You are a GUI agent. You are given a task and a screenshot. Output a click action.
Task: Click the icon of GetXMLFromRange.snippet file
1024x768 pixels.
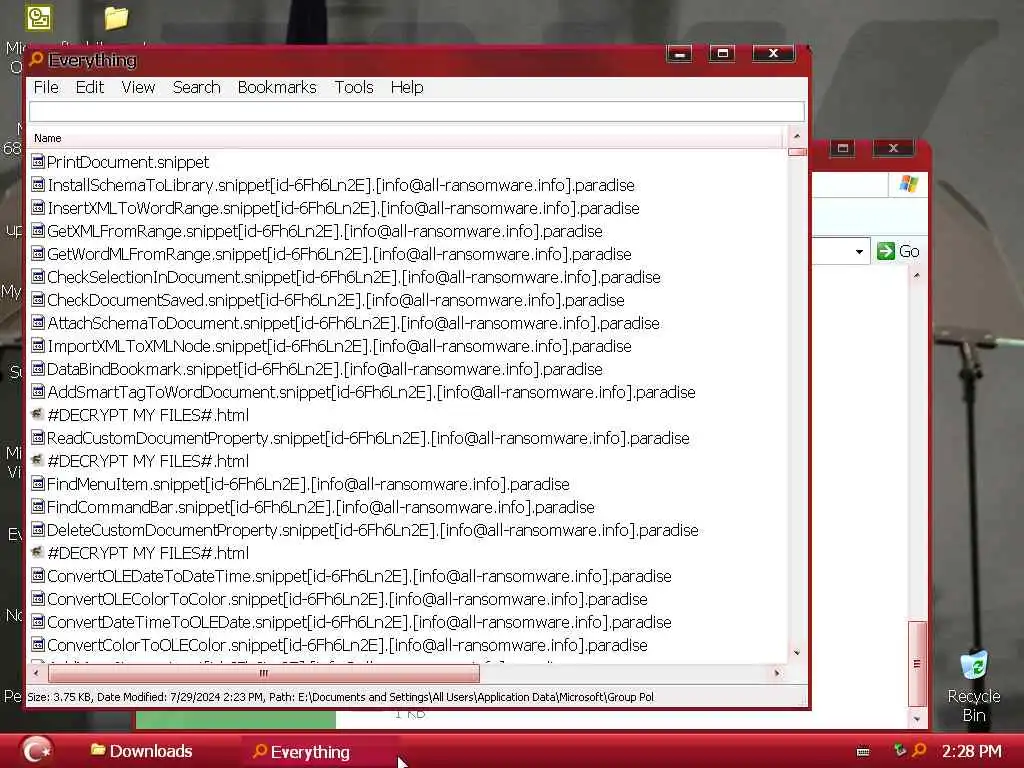click(x=38, y=231)
